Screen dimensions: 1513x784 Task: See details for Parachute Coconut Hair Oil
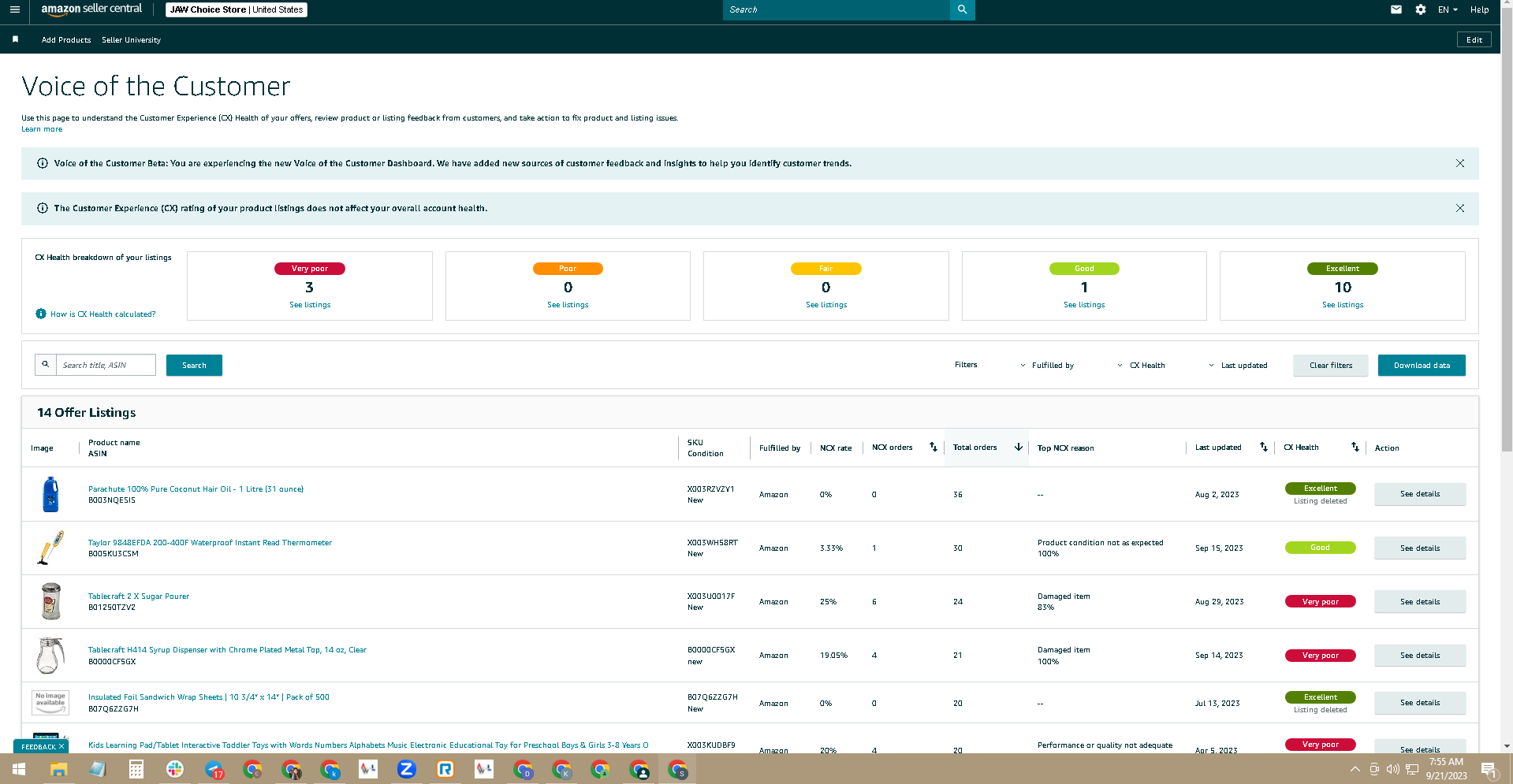(x=1420, y=494)
